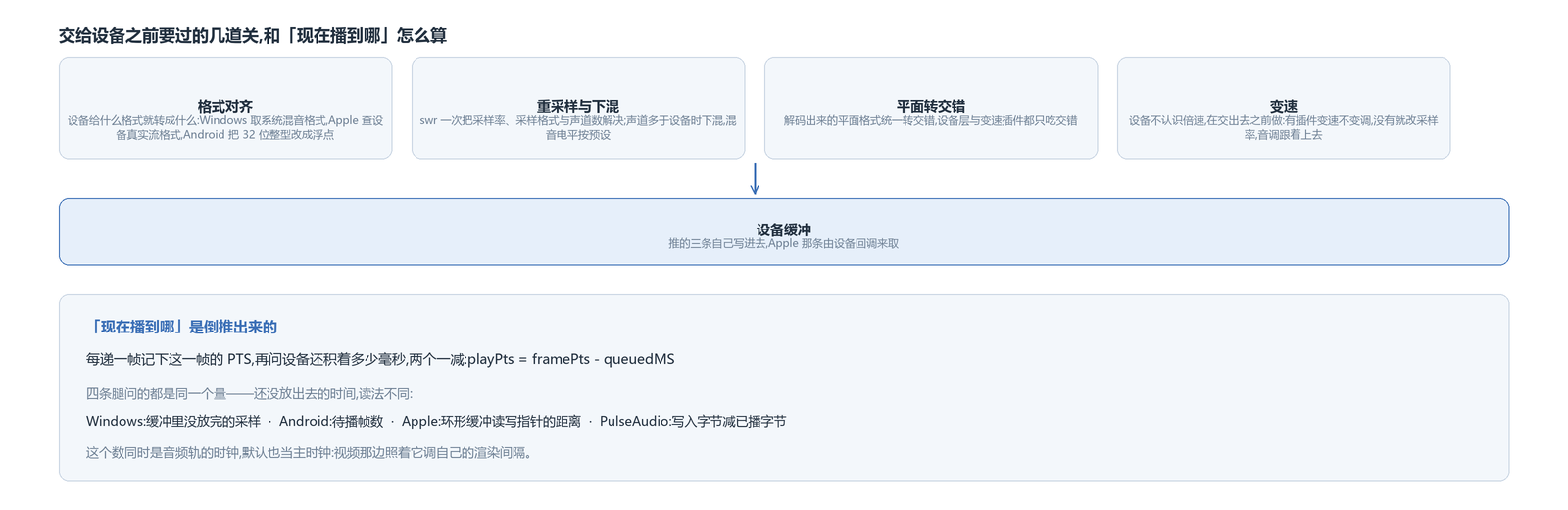Select the 重采样与下混 card heading
Viewport: 1568px width, 510px height.
(x=578, y=106)
